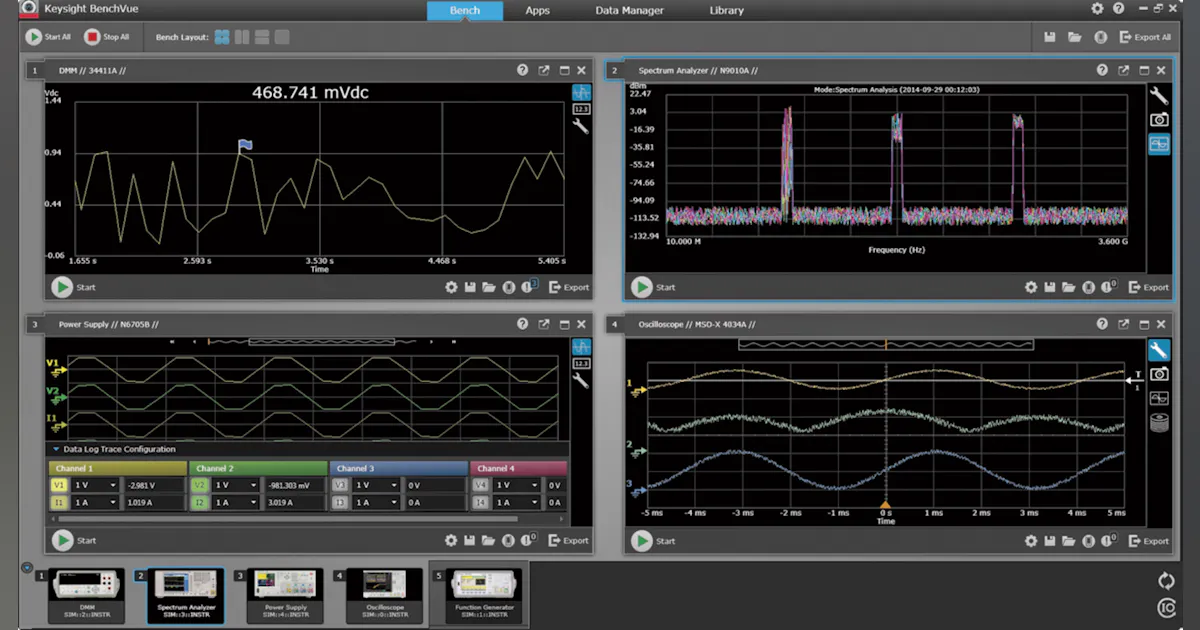Click the blue flag marker on DMM chart
Screen dimensions: 1200x630
click(x=245, y=145)
